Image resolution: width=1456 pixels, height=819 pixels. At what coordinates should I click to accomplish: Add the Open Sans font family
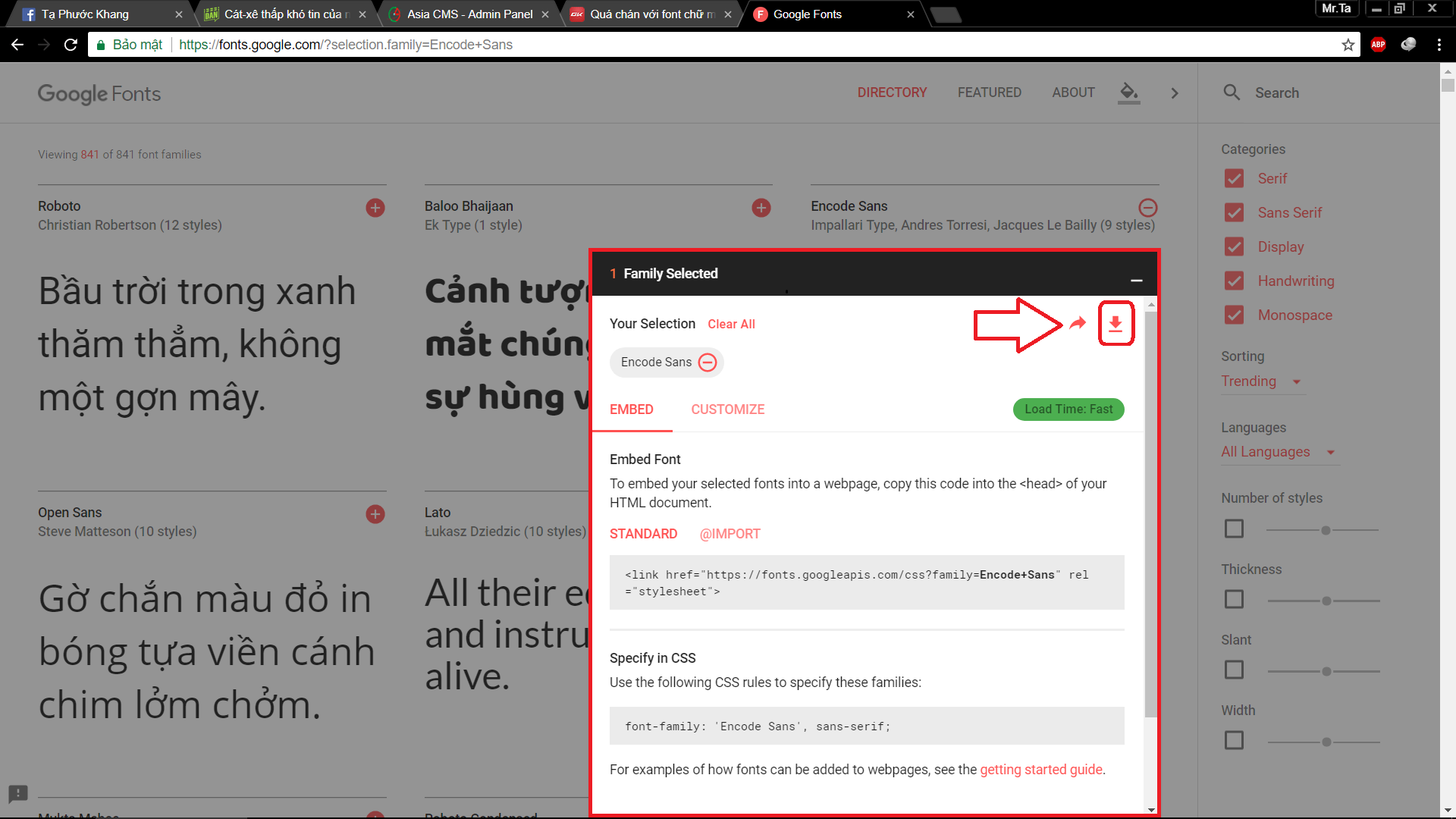tap(375, 514)
